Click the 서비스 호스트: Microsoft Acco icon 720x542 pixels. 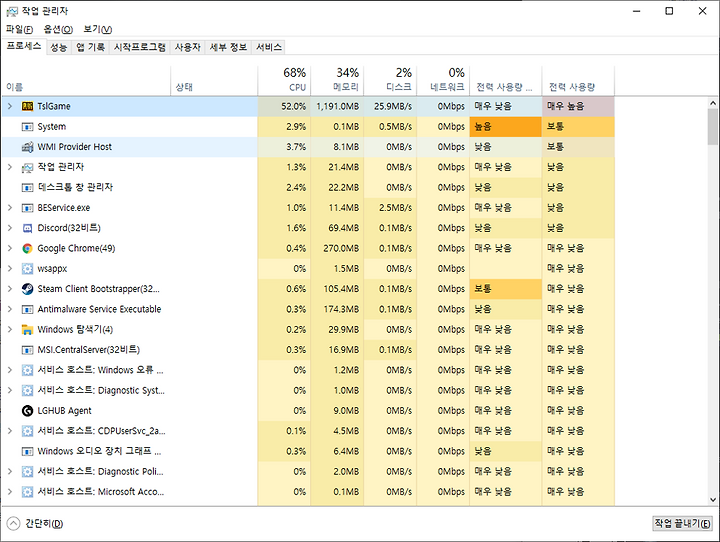tap(28, 492)
